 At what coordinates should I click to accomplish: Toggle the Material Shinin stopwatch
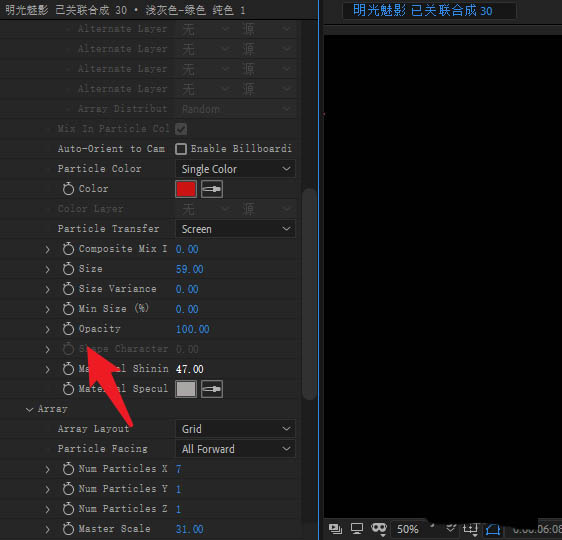click(68, 369)
